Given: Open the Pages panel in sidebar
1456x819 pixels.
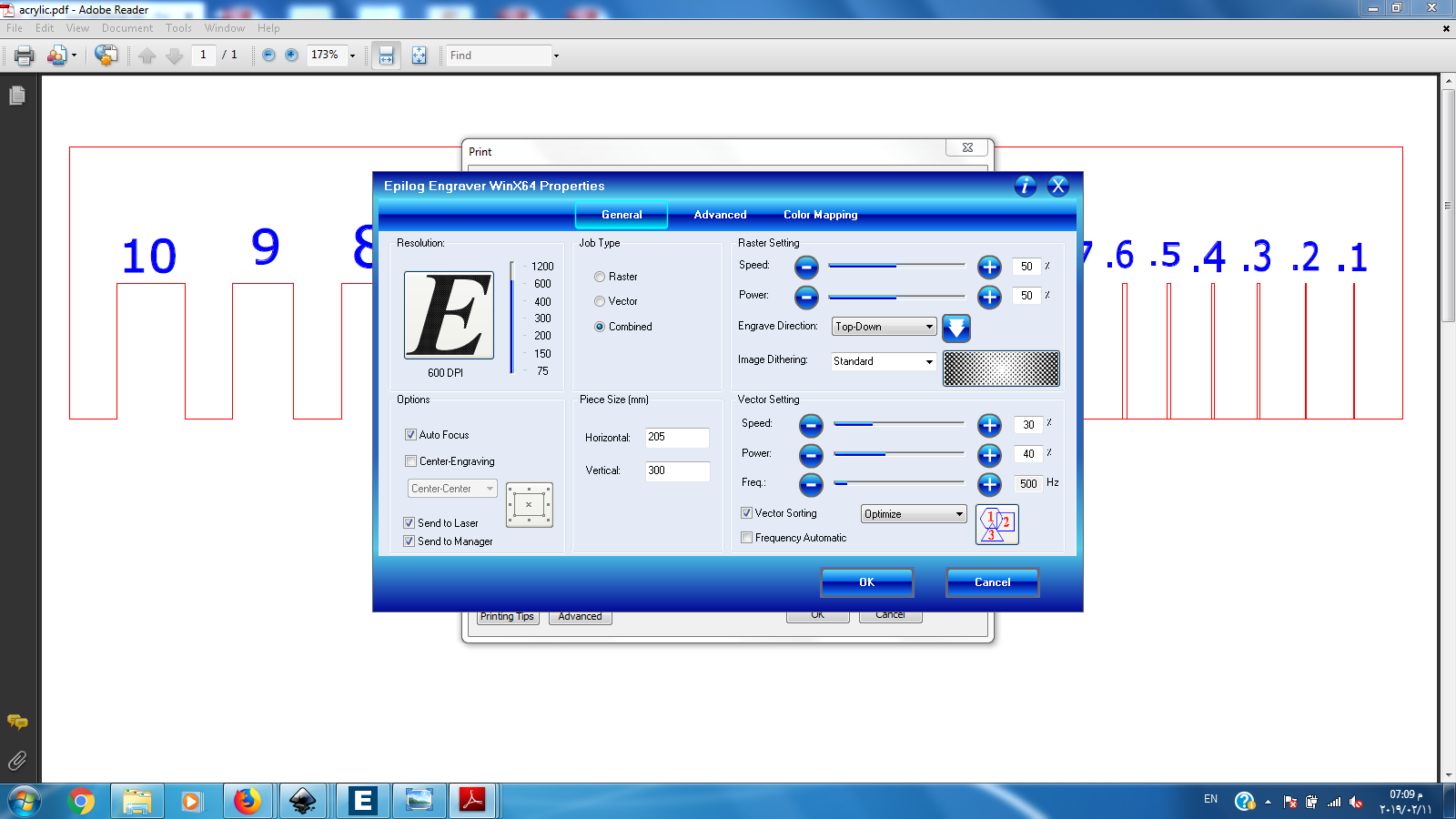Looking at the screenshot, I should (17, 95).
